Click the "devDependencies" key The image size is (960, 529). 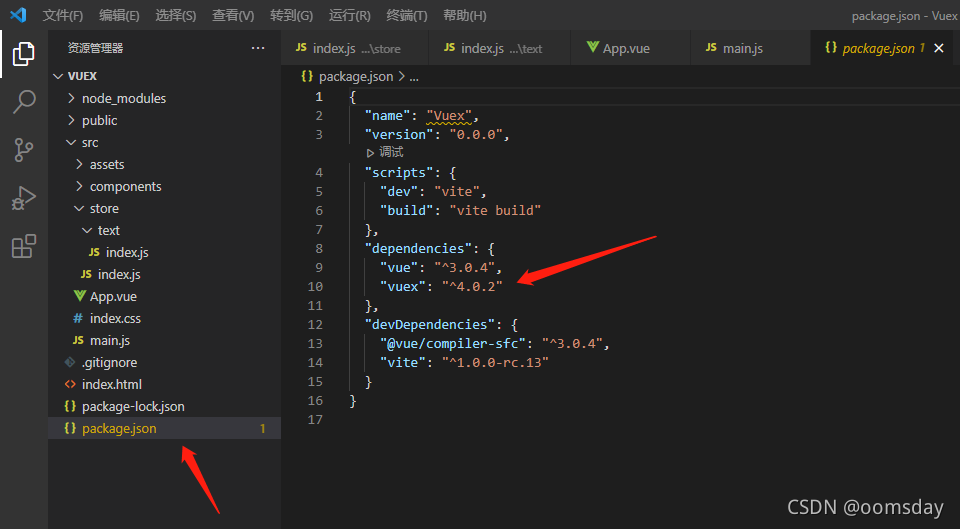(x=430, y=325)
